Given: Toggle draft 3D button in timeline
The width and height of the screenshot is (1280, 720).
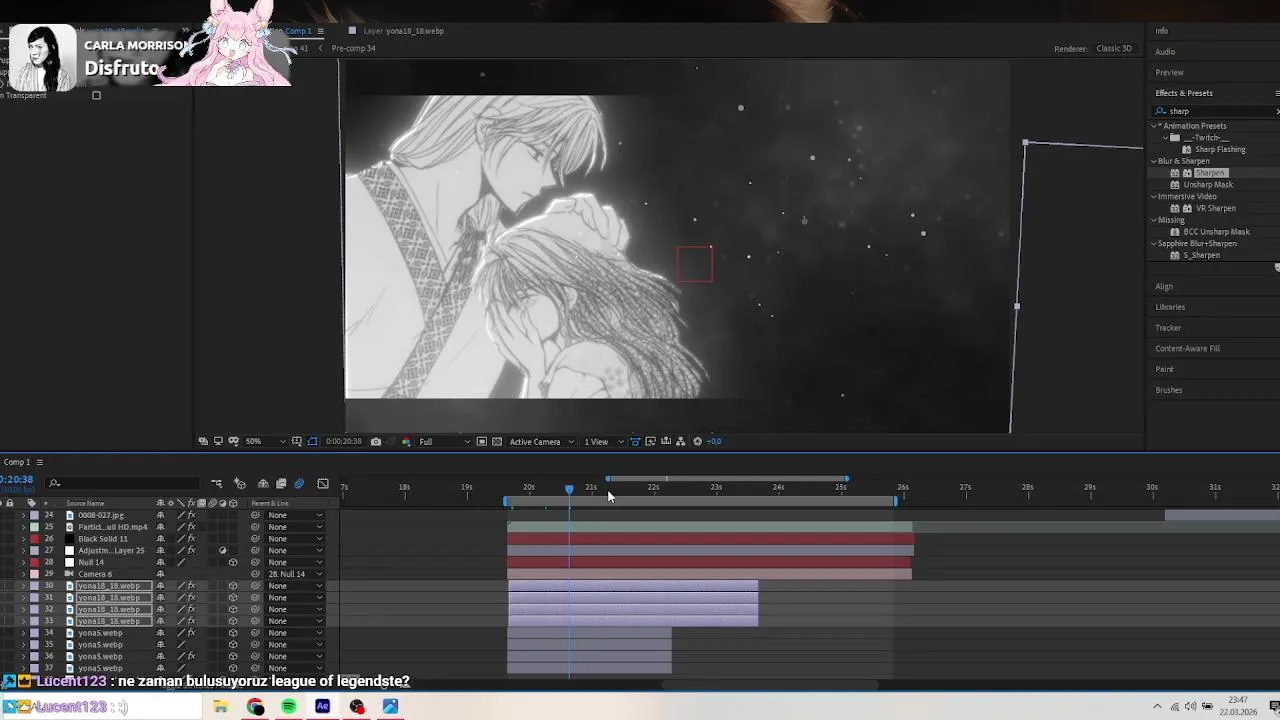Looking at the screenshot, I should pyautogui.click(x=240, y=484).
